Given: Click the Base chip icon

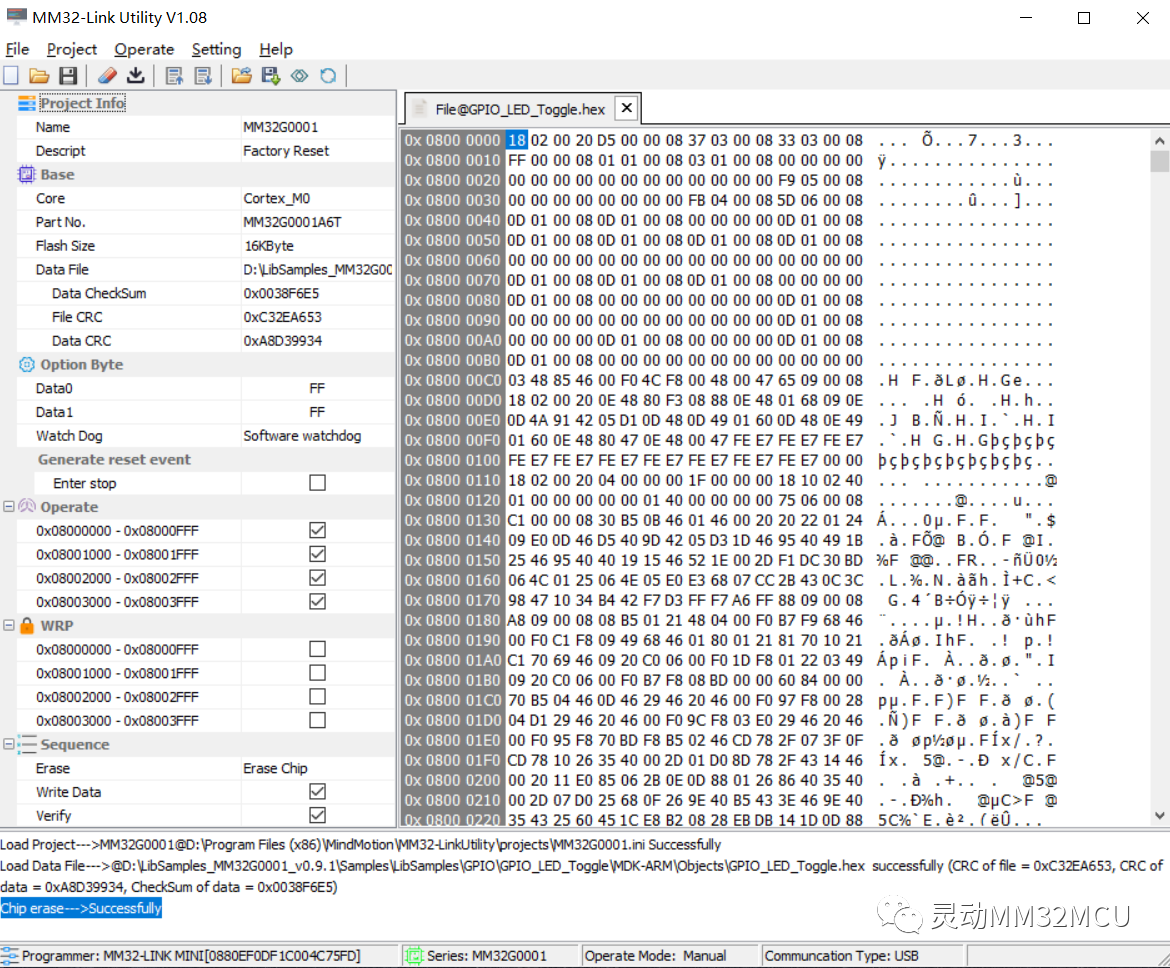Looking at the screenshot, I should (27, 175).
